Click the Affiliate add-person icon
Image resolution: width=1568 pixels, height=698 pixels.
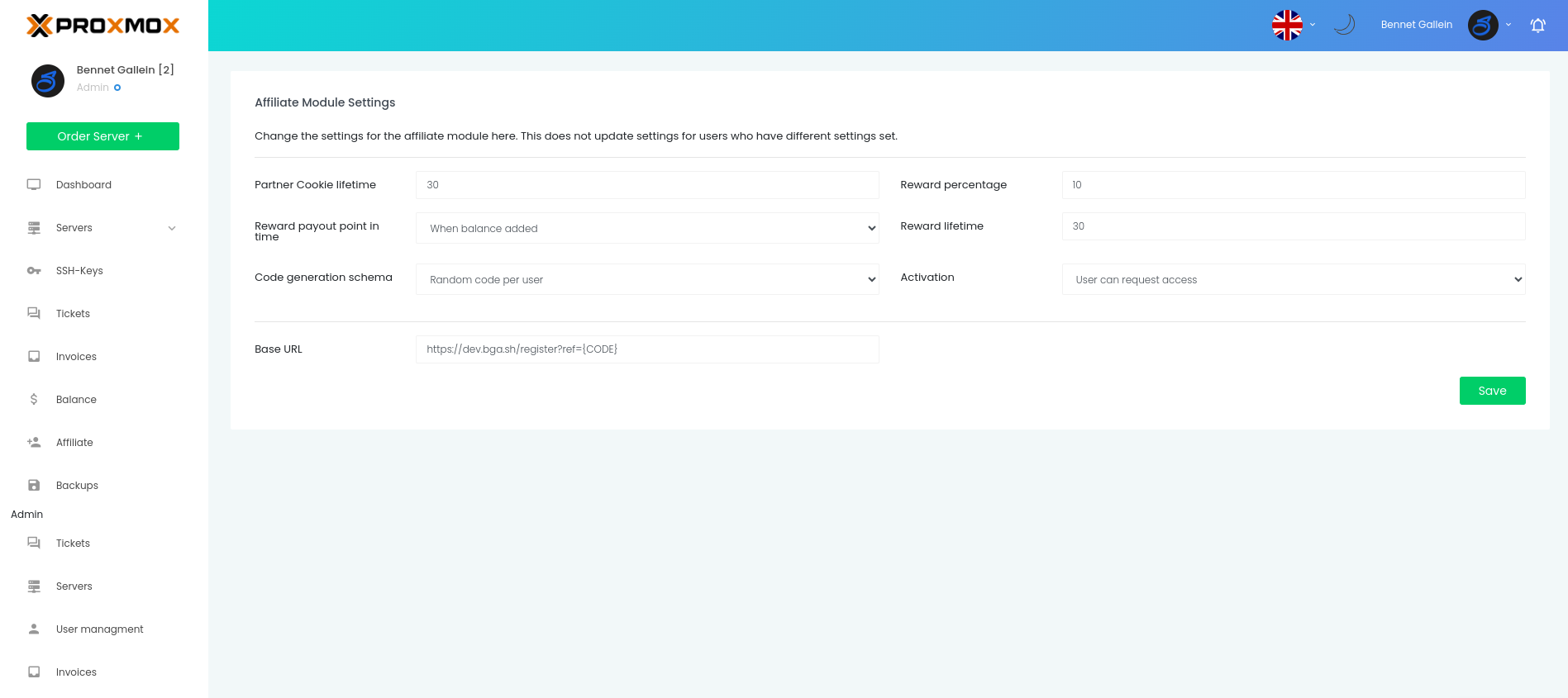click(34, 443)
